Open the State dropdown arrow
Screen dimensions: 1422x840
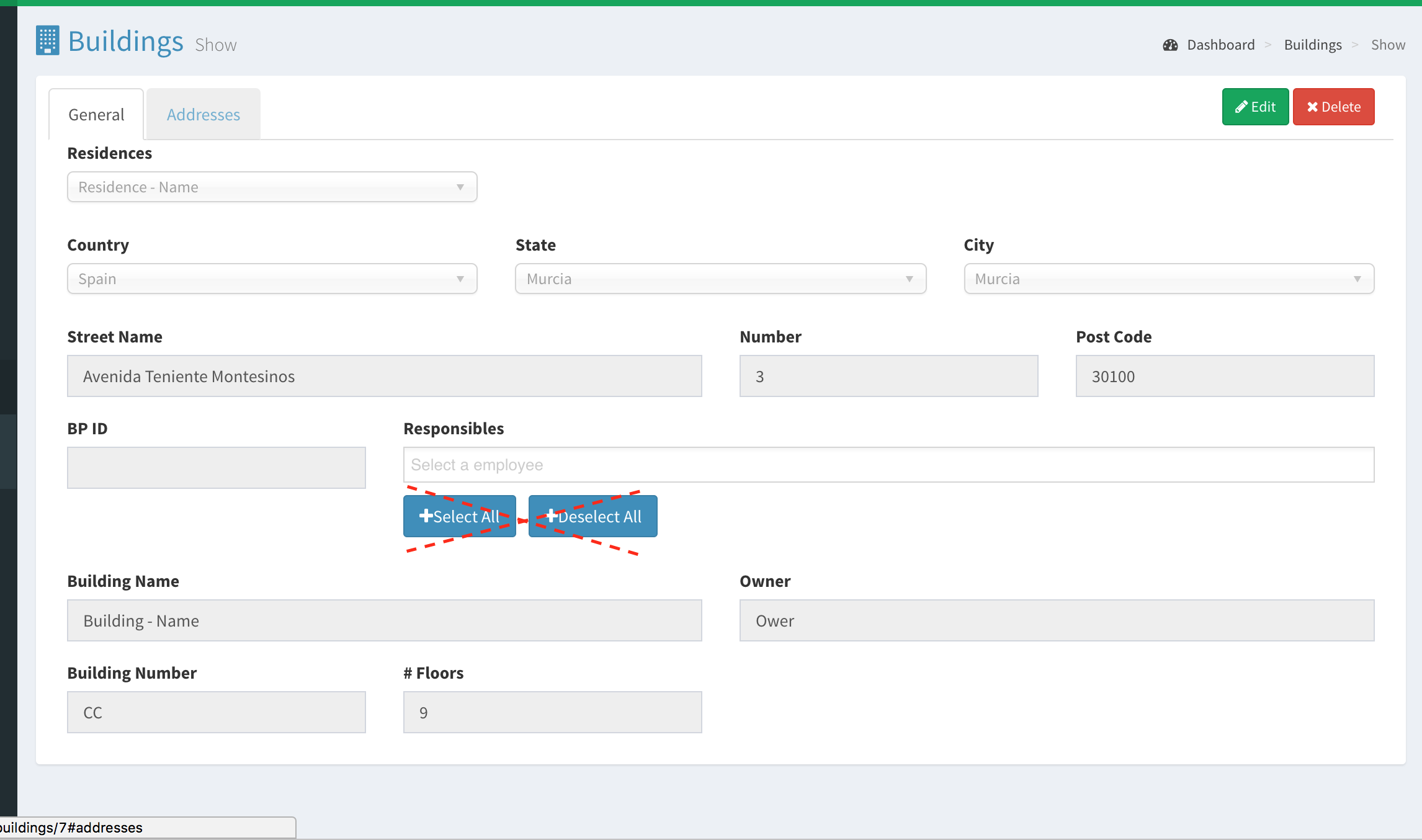click(x=909, y=279)
